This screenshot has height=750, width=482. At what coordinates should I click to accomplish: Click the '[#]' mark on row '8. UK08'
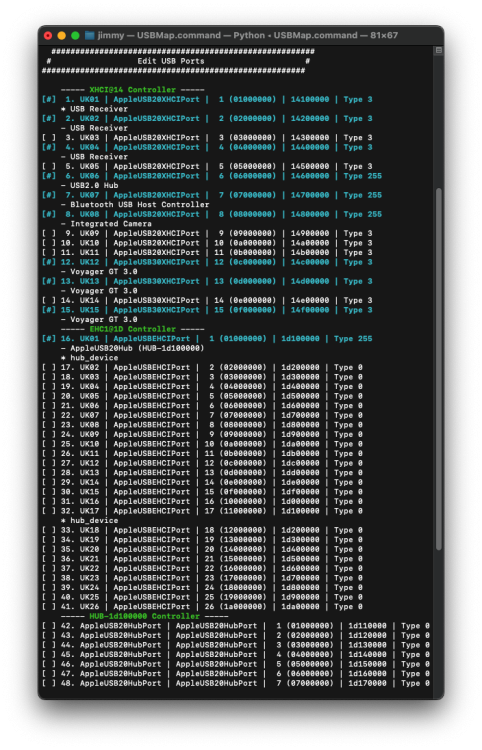pyautogui.click(x=49, y=214)
